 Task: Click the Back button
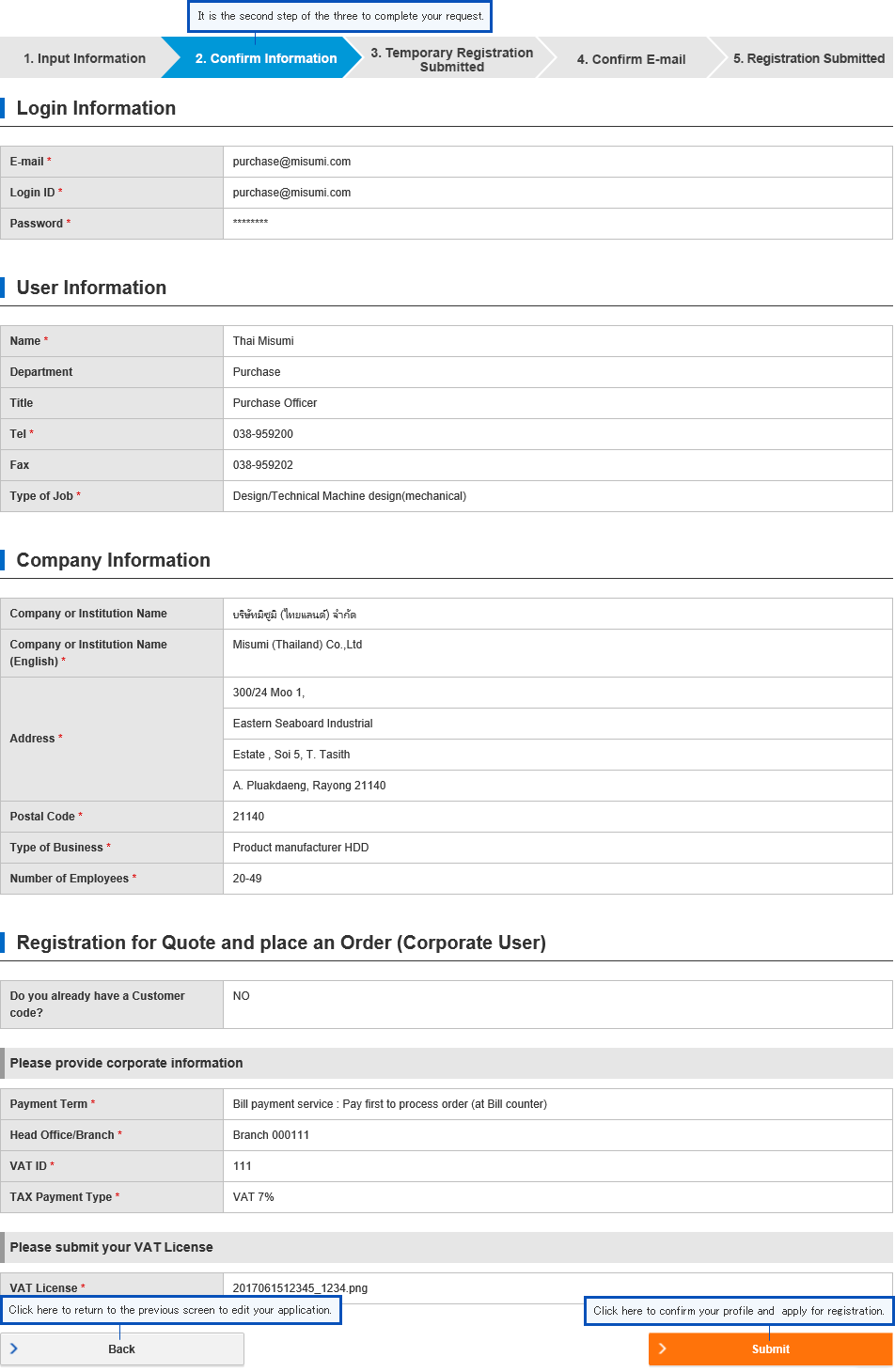pos(122,1349)
